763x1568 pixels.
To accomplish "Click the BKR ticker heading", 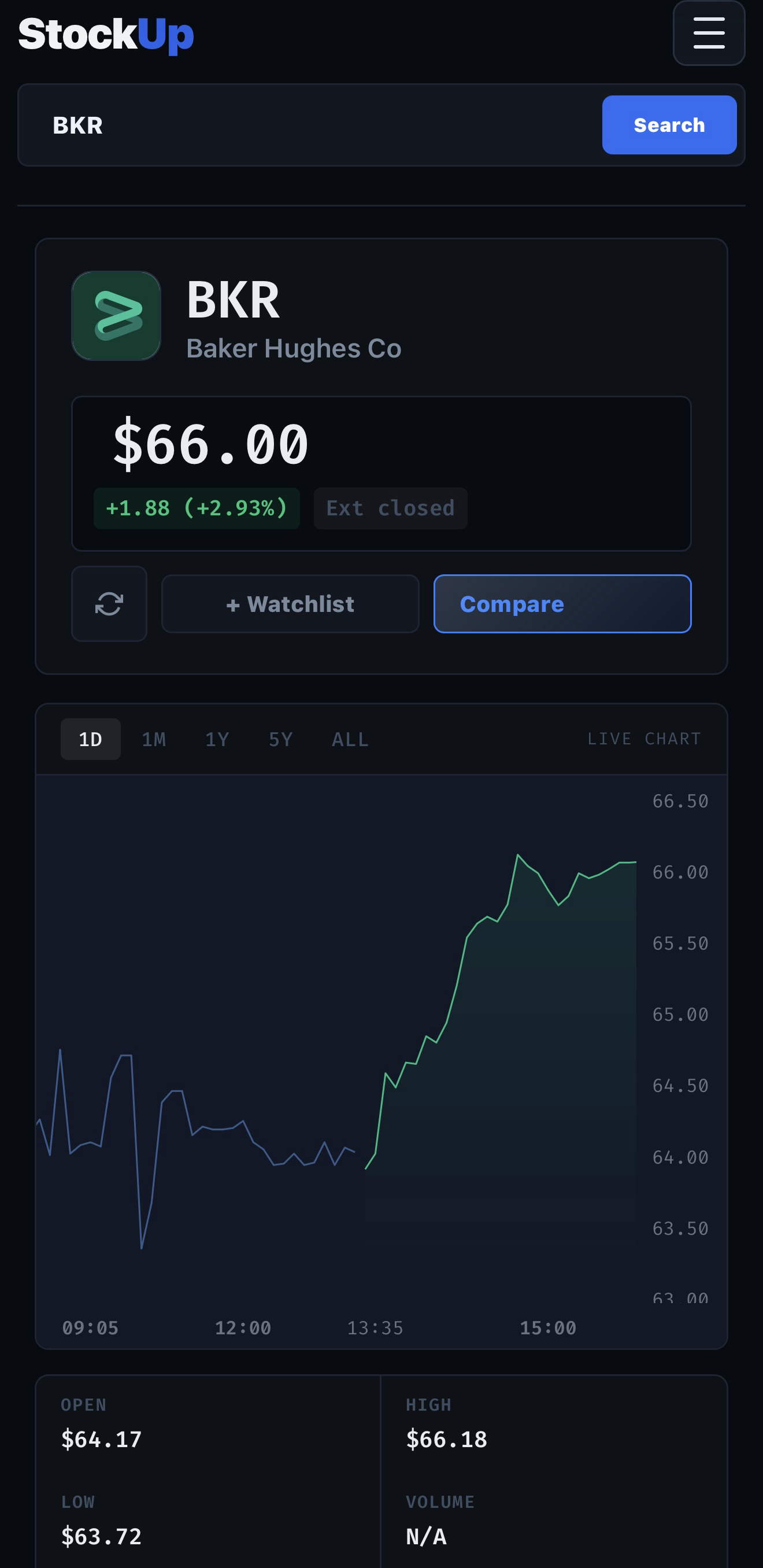I will 233,300.
